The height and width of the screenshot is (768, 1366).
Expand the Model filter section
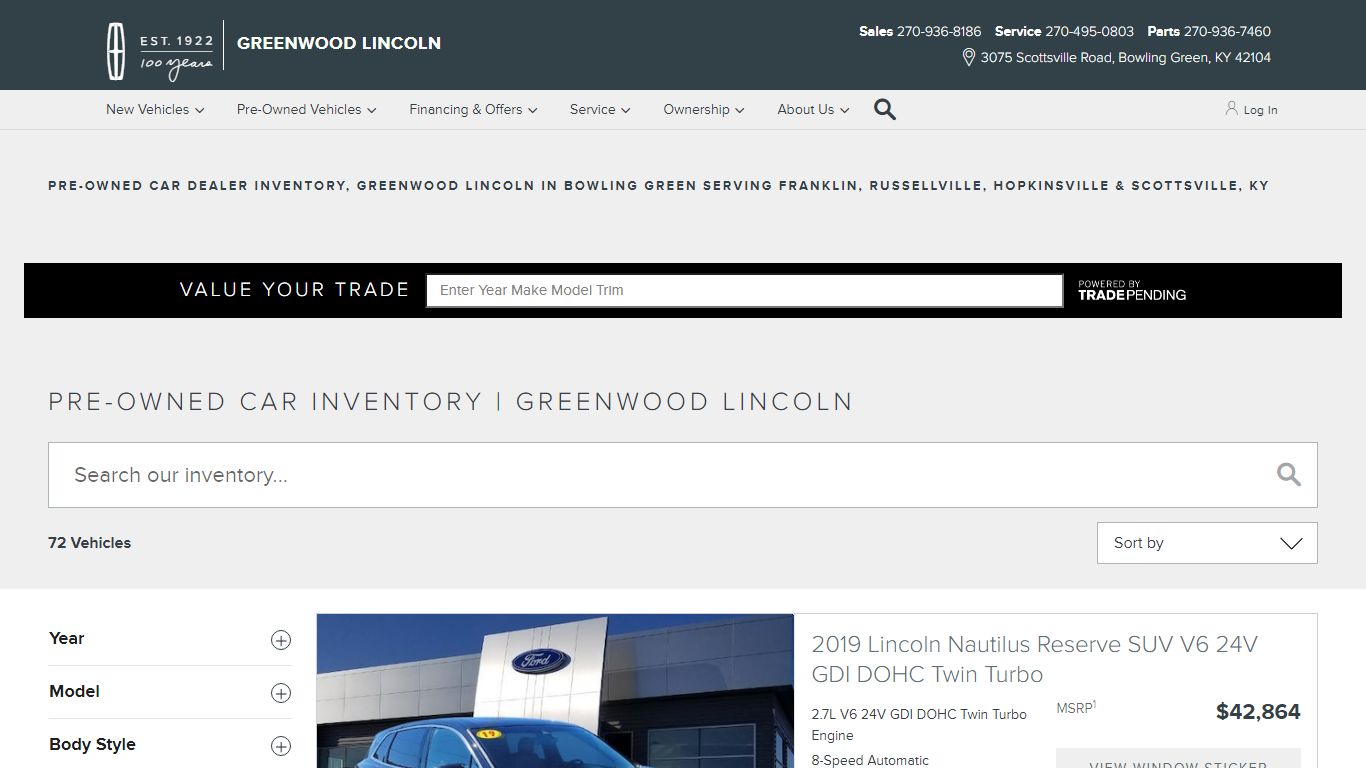(170, 692)
